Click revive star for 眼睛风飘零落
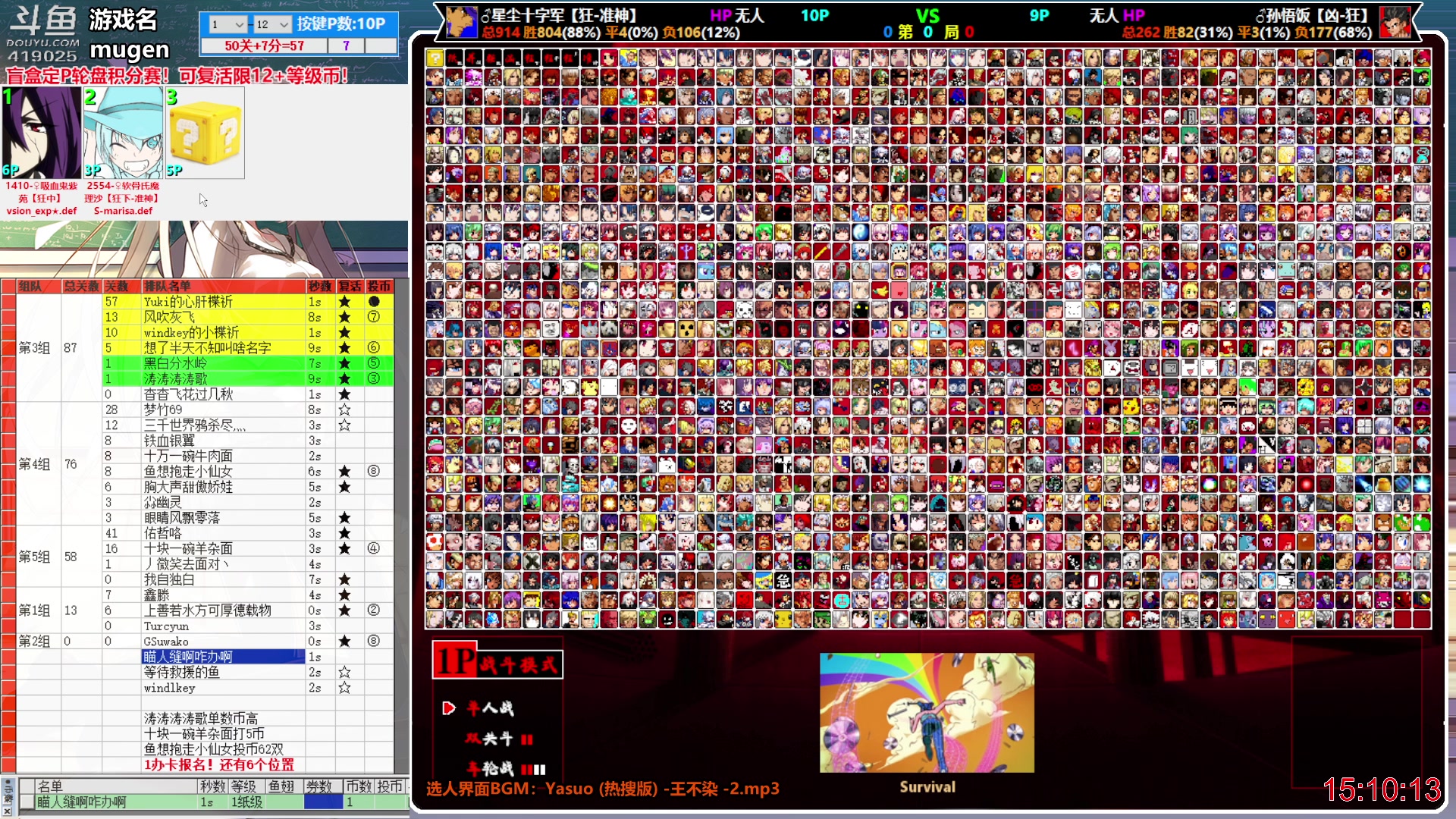 click(344, 518)
